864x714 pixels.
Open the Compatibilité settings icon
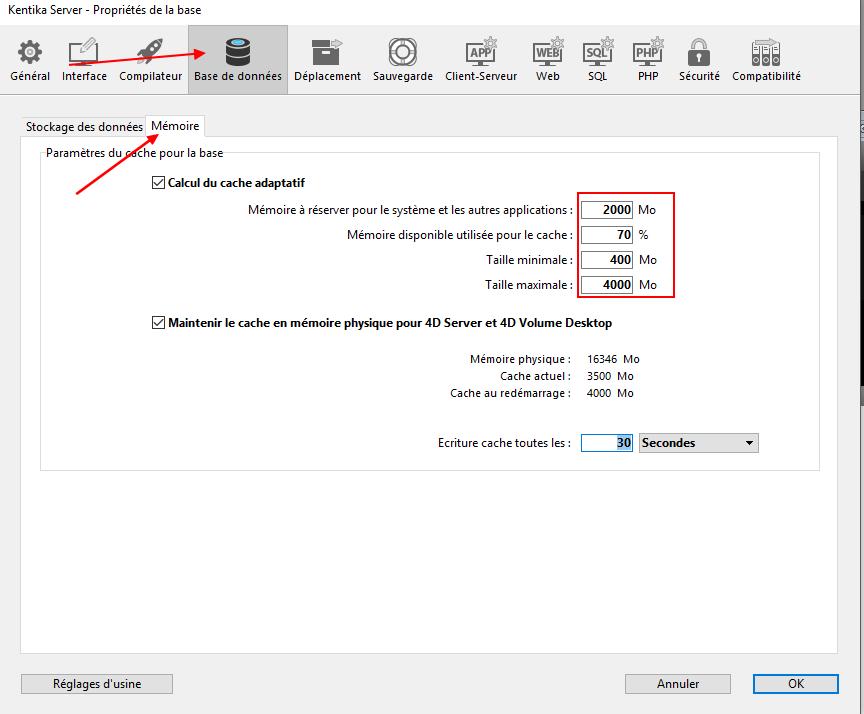tap(766, 52)
